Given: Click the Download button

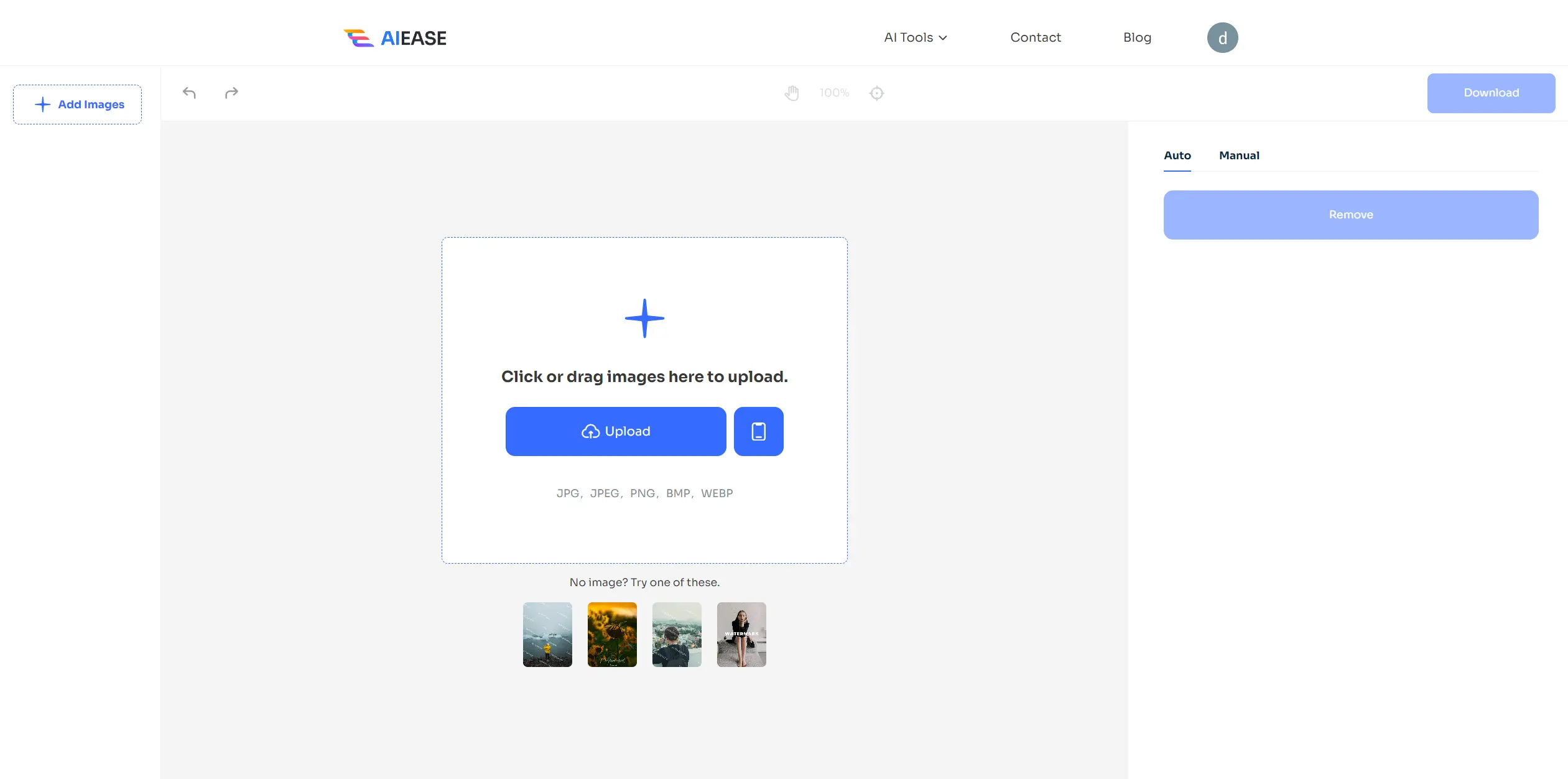Looking at the screenshot, I should coord(1490,93).
